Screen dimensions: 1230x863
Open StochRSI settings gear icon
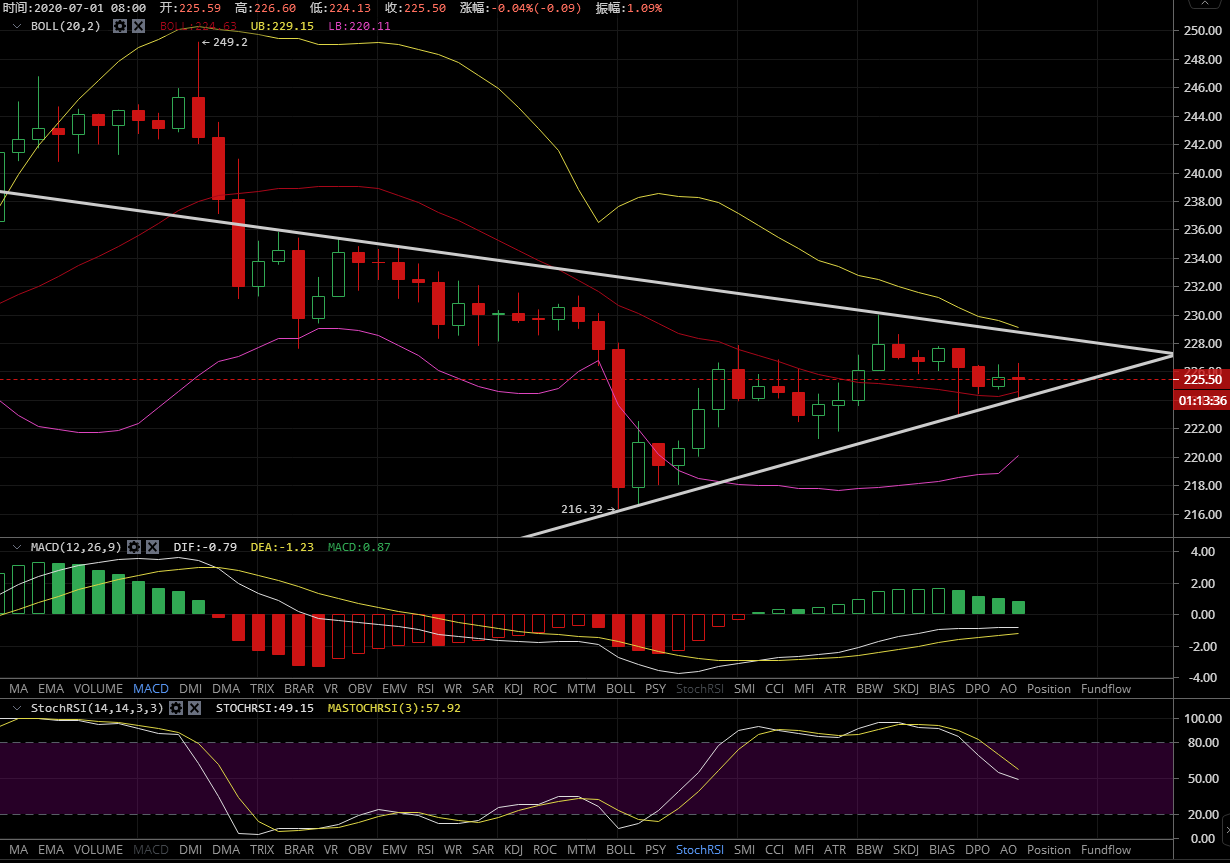176,708
